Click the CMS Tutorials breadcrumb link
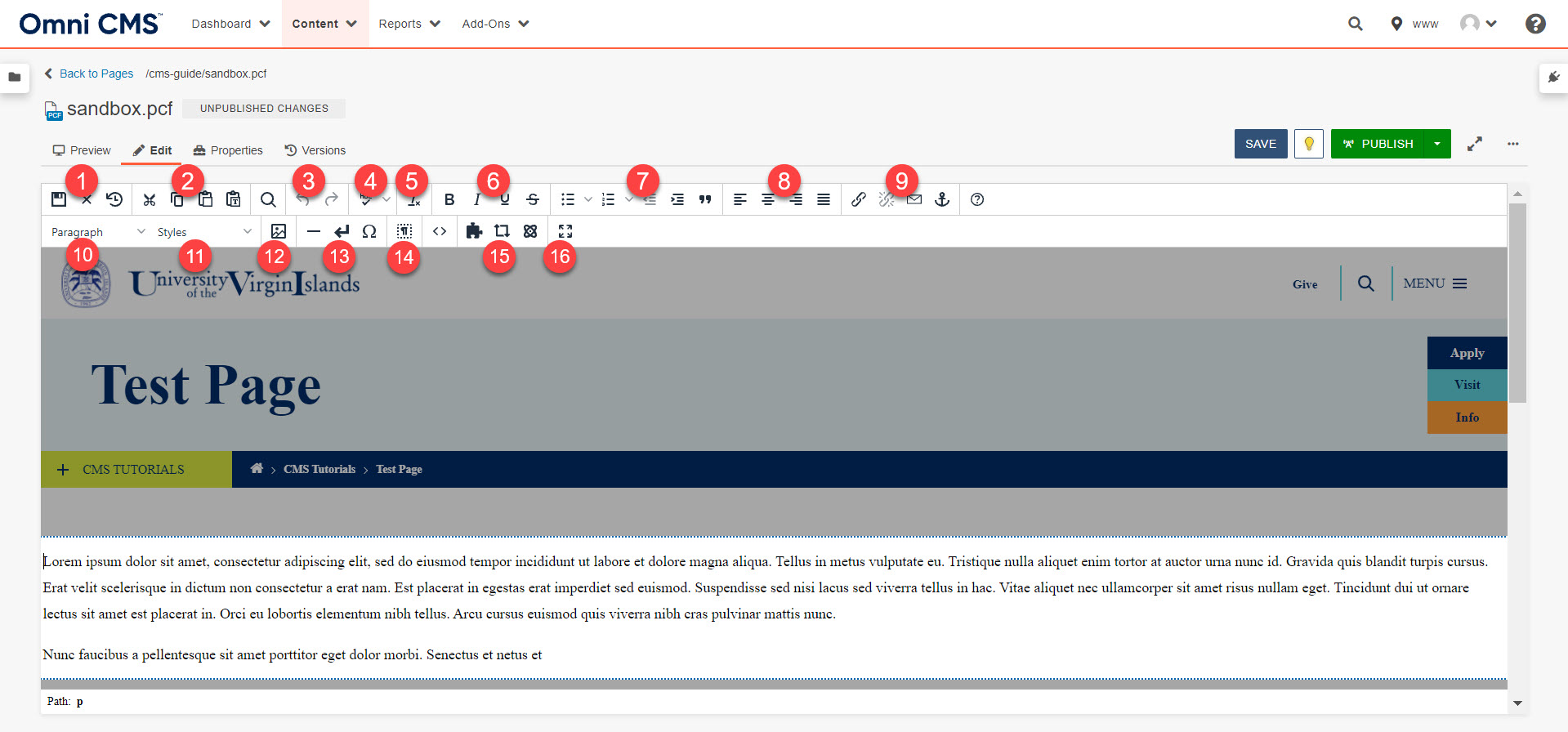 pos(319,469)
